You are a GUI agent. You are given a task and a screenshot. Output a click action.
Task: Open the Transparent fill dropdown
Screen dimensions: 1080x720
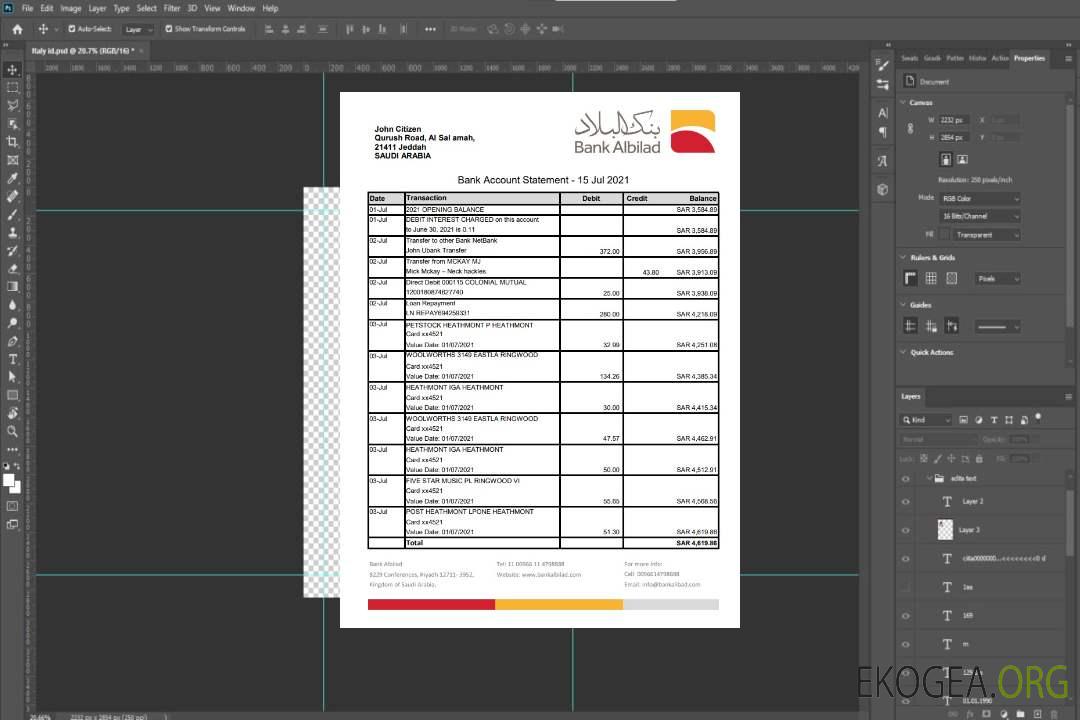coord(986,235)
